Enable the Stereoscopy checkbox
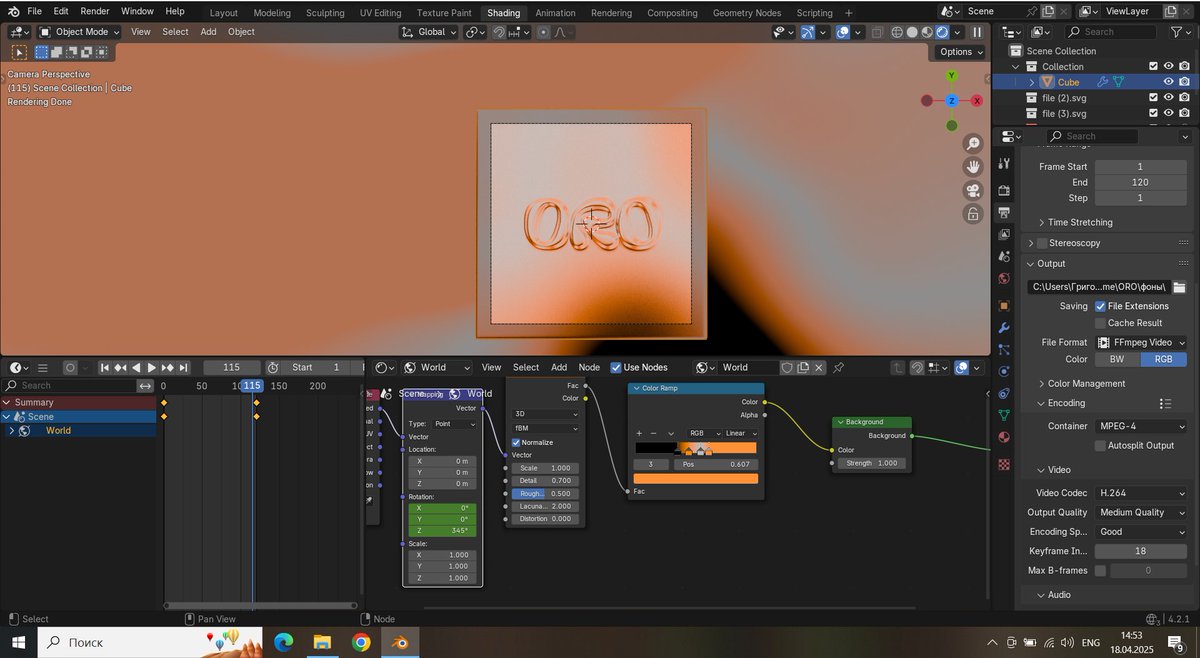The width and height of the screenshot is (1200, 658). point(1042,243)
